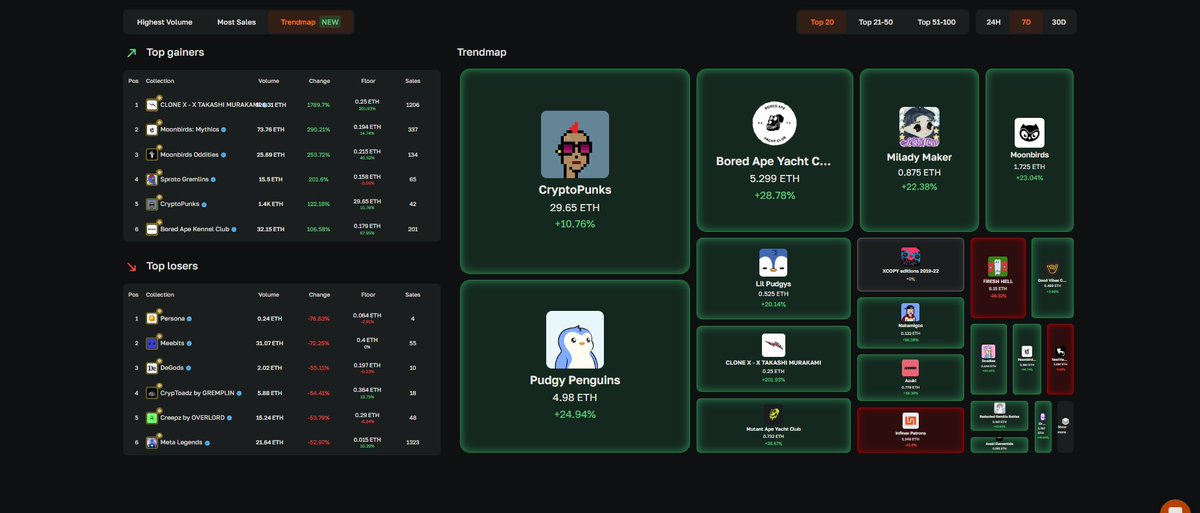The image size is (1200, 513).
Task: Set the time range to 30D
Action: (x=1059, y=22)
